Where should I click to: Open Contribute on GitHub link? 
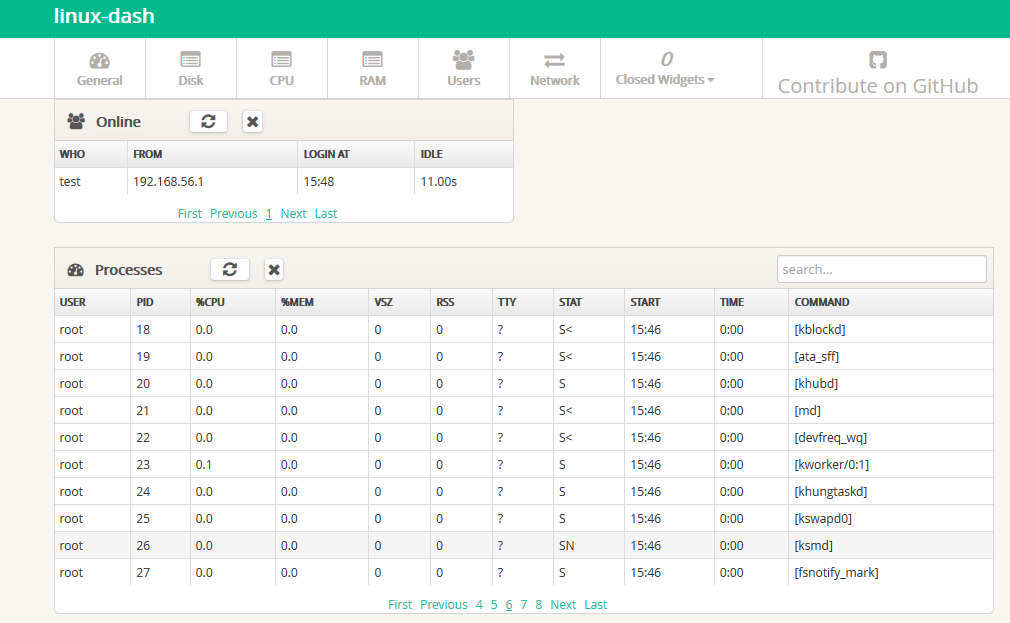(x=878, y=74)
